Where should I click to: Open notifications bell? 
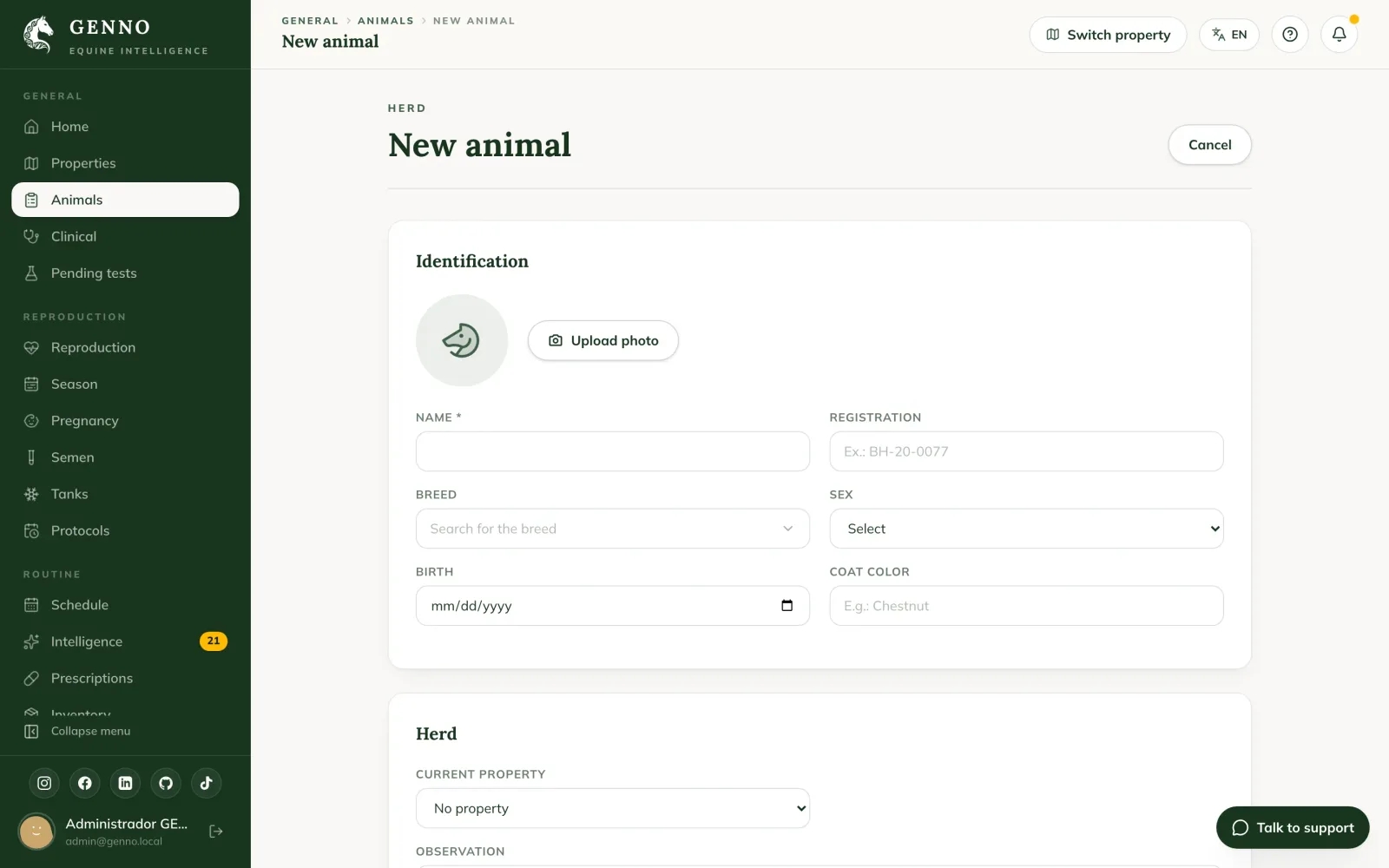[x=1340, y=35]
